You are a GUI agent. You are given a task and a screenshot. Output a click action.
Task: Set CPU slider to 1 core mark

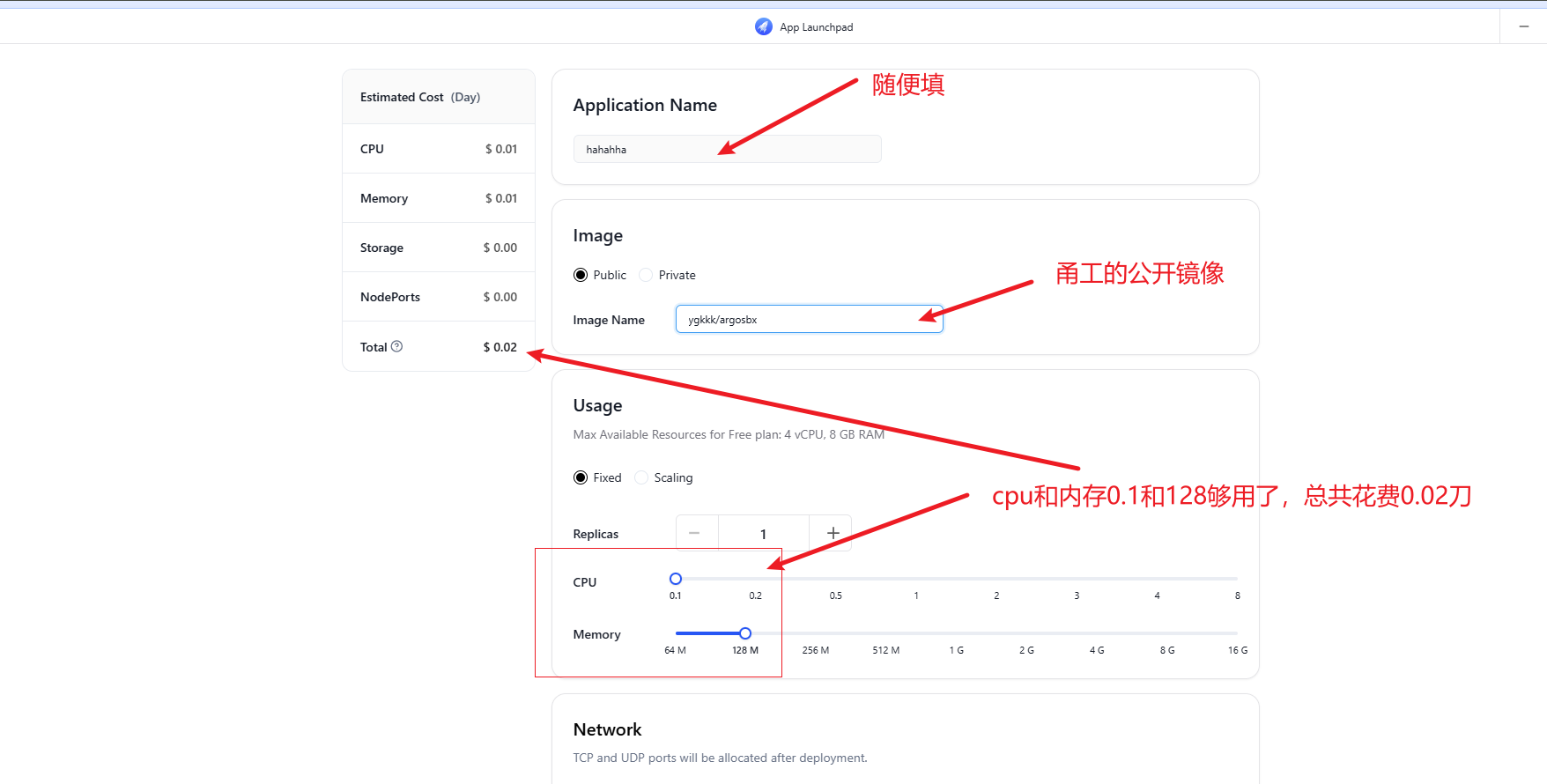point(916,579)
